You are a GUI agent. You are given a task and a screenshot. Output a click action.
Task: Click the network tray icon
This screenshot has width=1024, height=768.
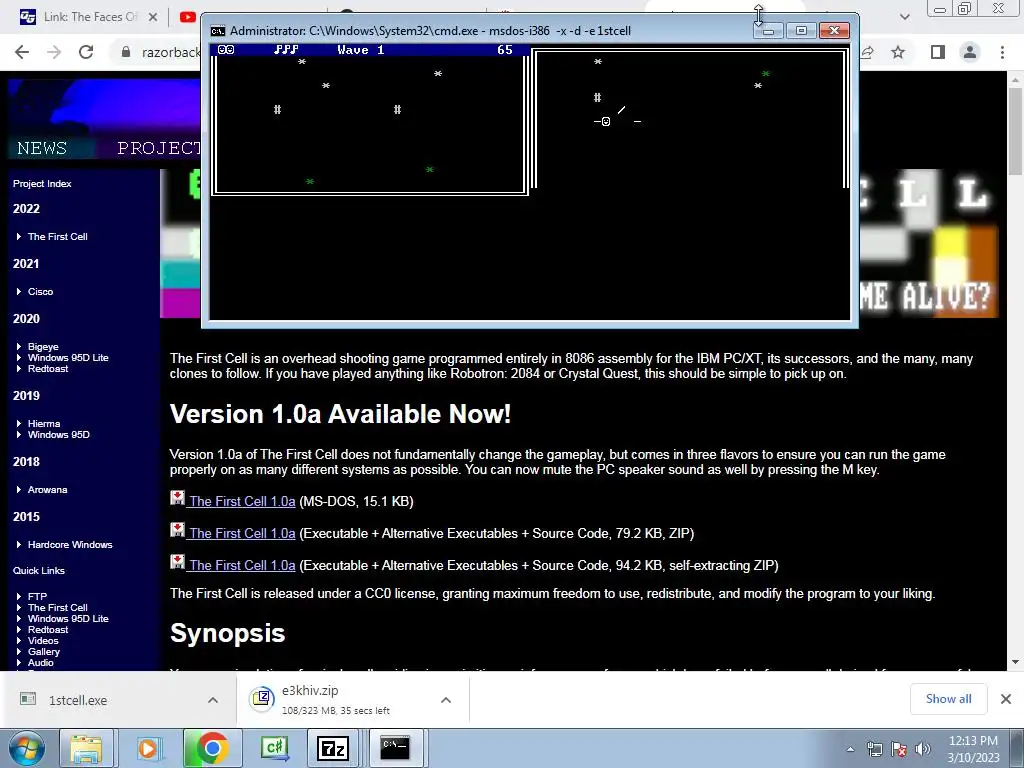click(x=874, y=749)
